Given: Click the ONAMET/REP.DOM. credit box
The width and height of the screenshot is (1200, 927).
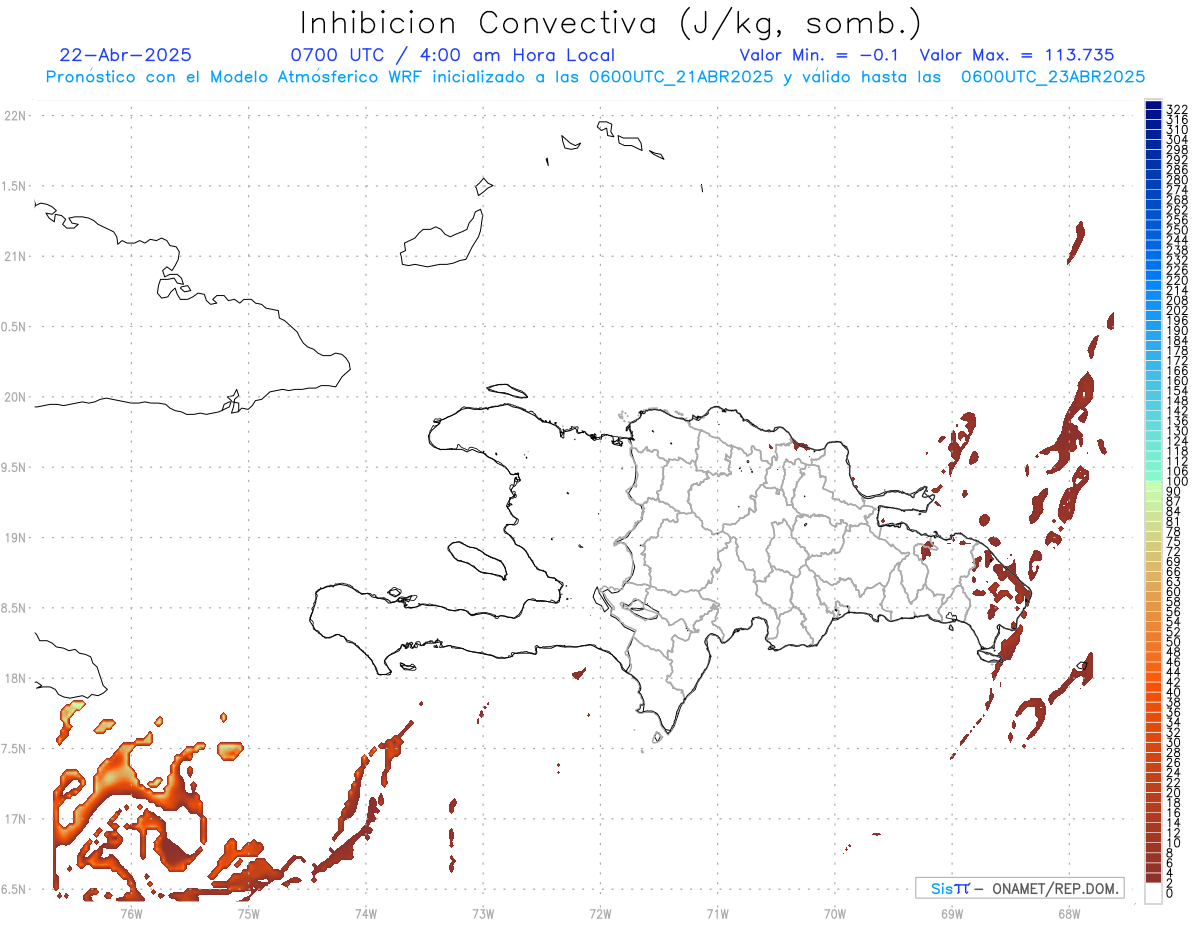Looking at the screenshot, I should point(1019,888).
